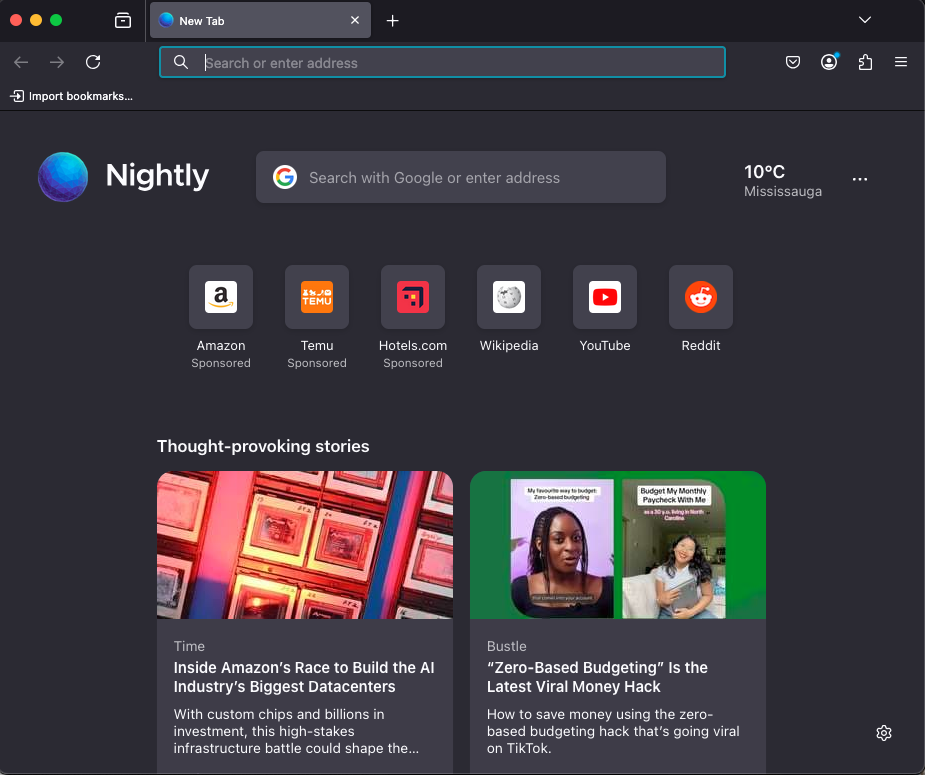Open the Firefox account icon
Screen dimensions: 925x775
pyautogui.click(x=829, y=62)
